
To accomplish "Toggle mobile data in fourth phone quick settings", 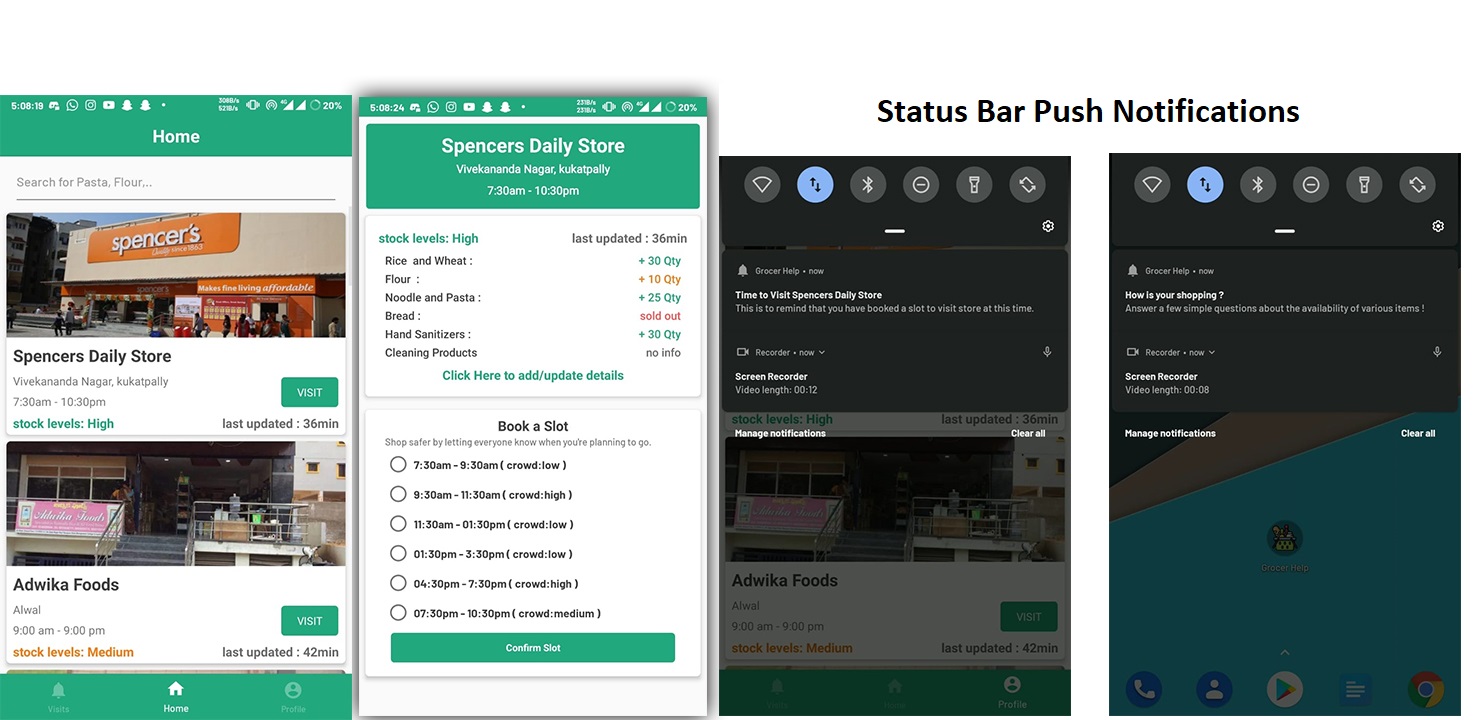I will pos(1205,184).
